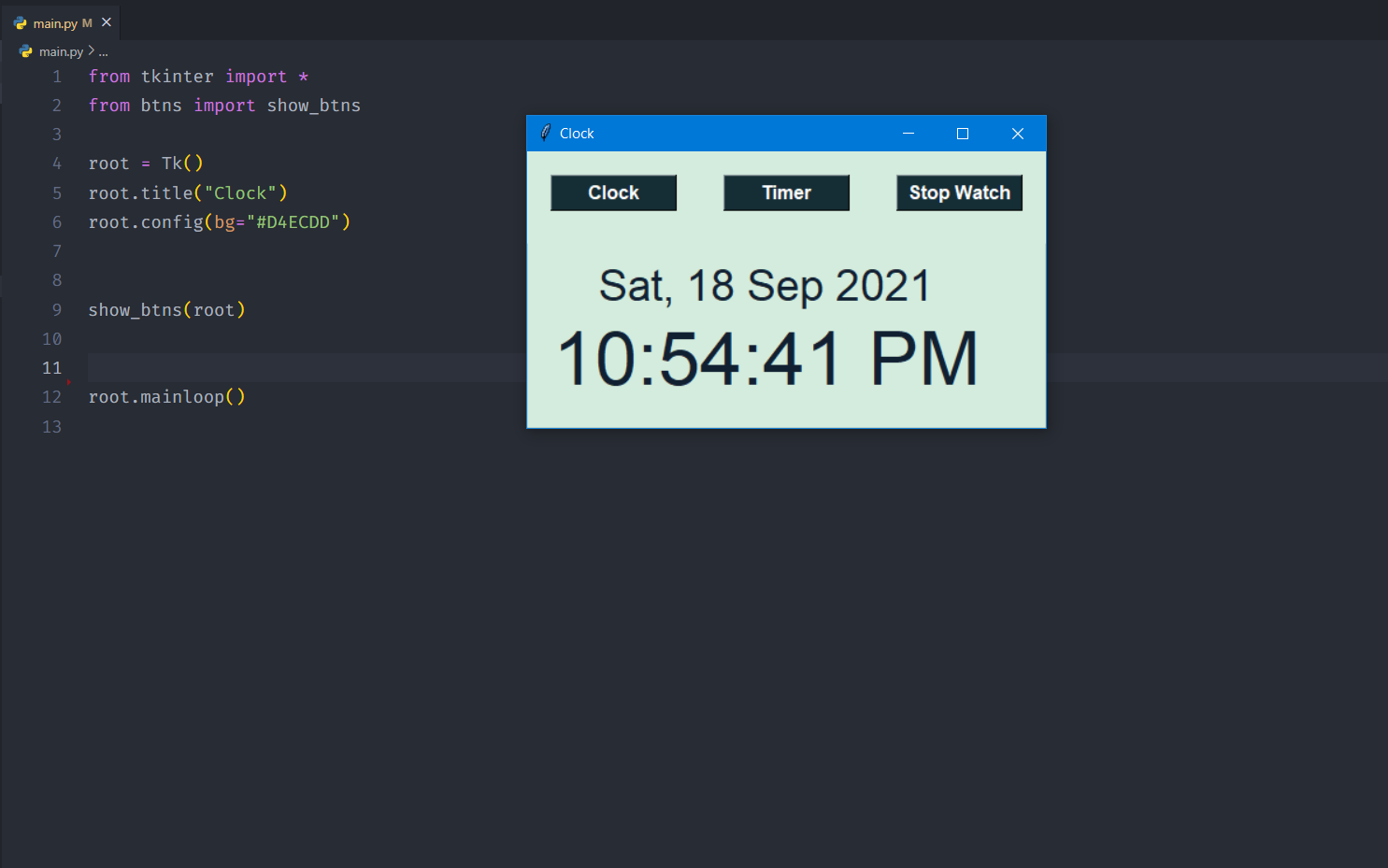Click the large time display in the Clock window
Screen dimensions: 1388x868
pyautogui.click(x=766, y=358)
